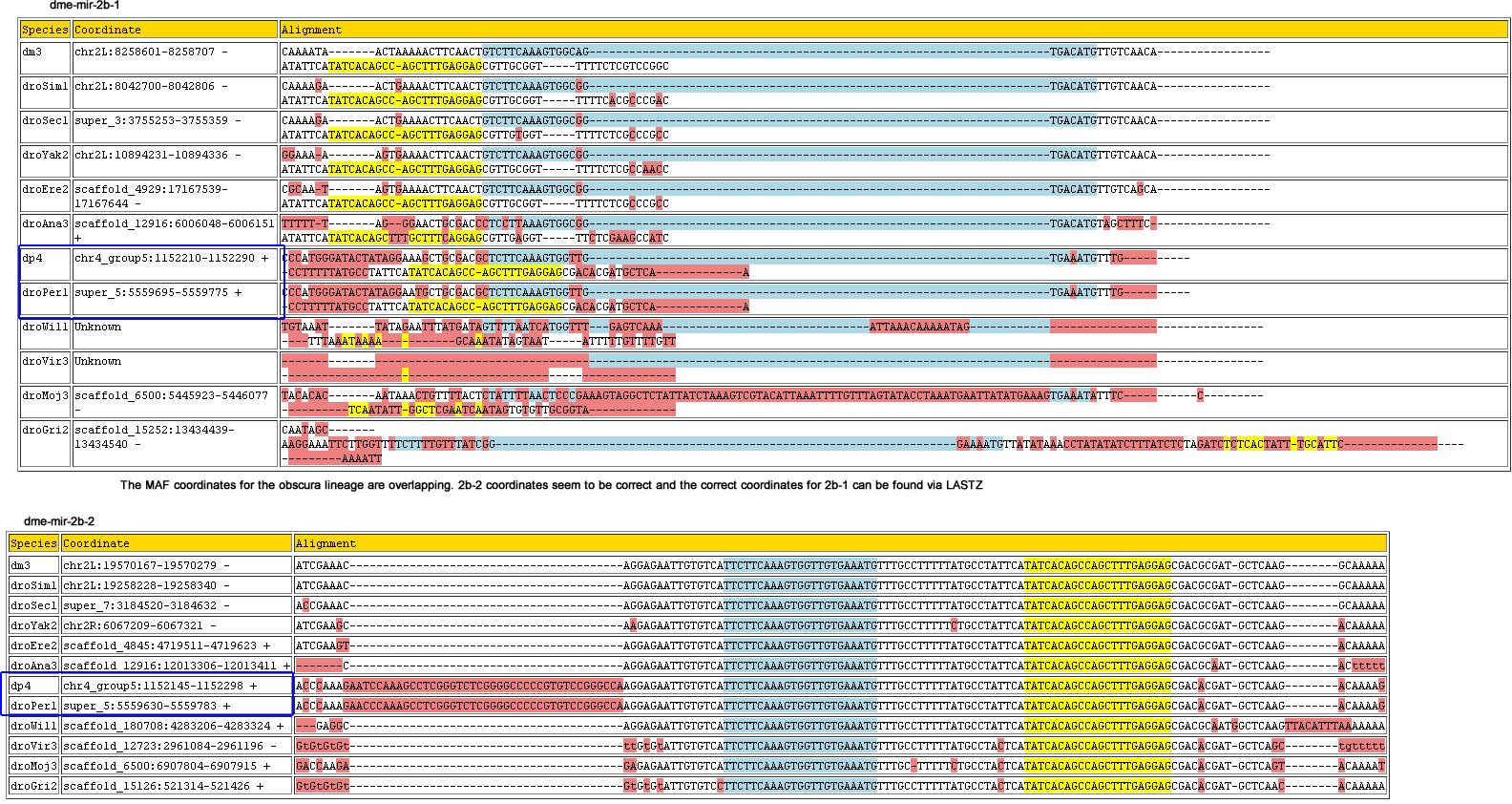Select the Species header in dme-mir-2b-1 table

(45, 31)
